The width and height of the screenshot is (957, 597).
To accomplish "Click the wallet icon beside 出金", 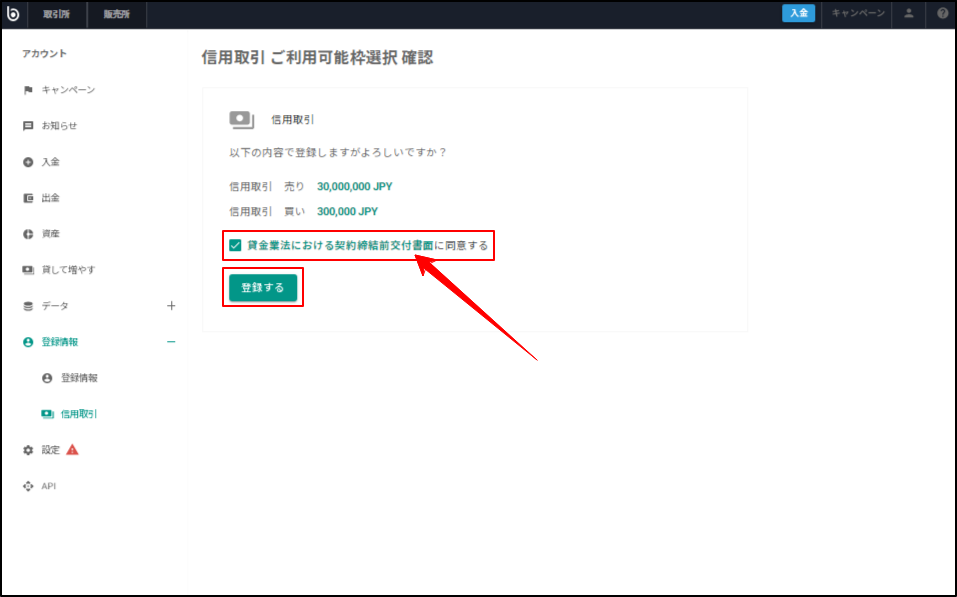I will [x=27, y=198].
